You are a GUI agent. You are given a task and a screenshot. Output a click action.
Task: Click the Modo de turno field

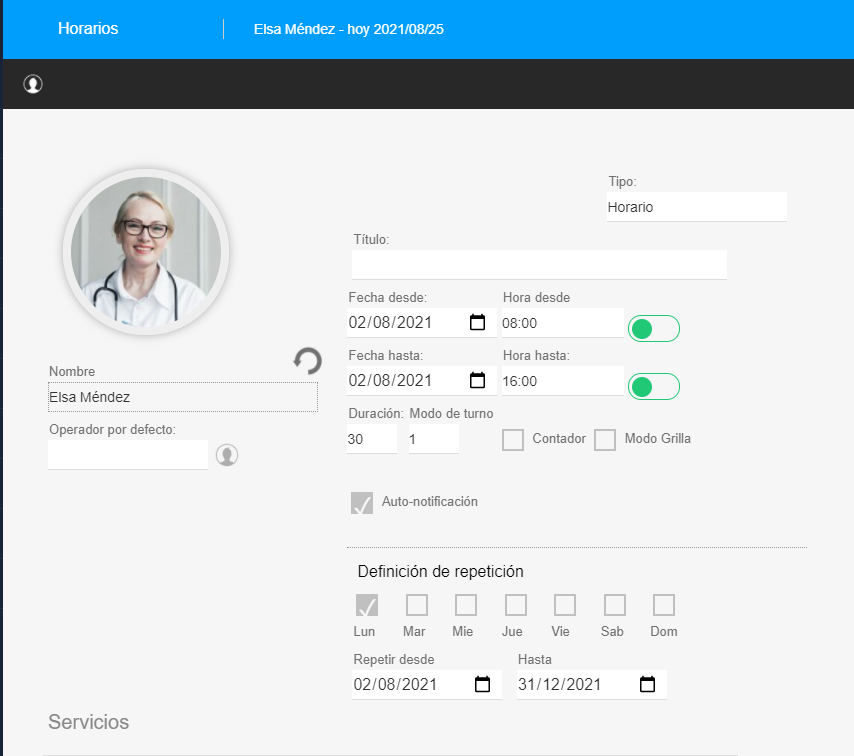[x=434, y=439]
